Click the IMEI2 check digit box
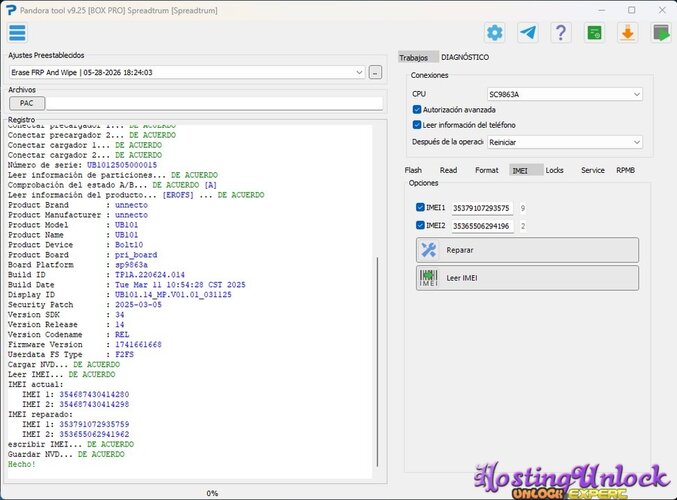This screenshot has height=500, width=677. tap(522, 226)
